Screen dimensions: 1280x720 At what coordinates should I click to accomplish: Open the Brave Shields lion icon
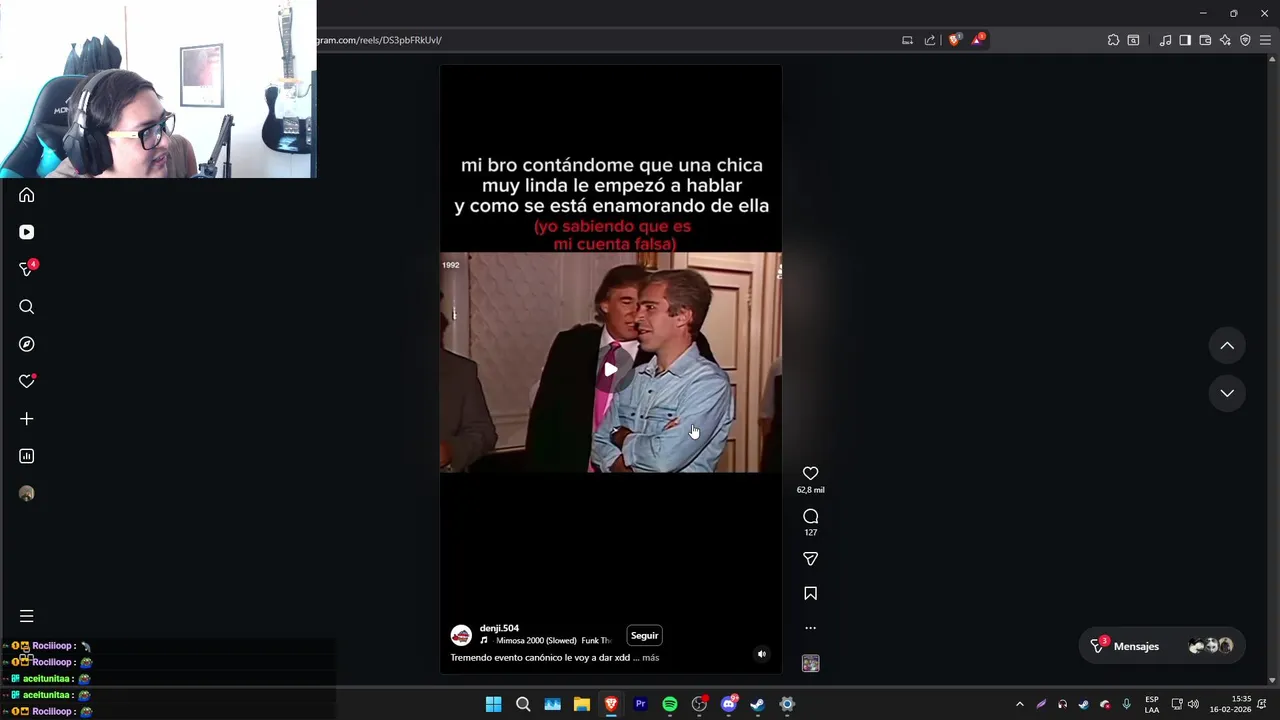coord(954,40)
